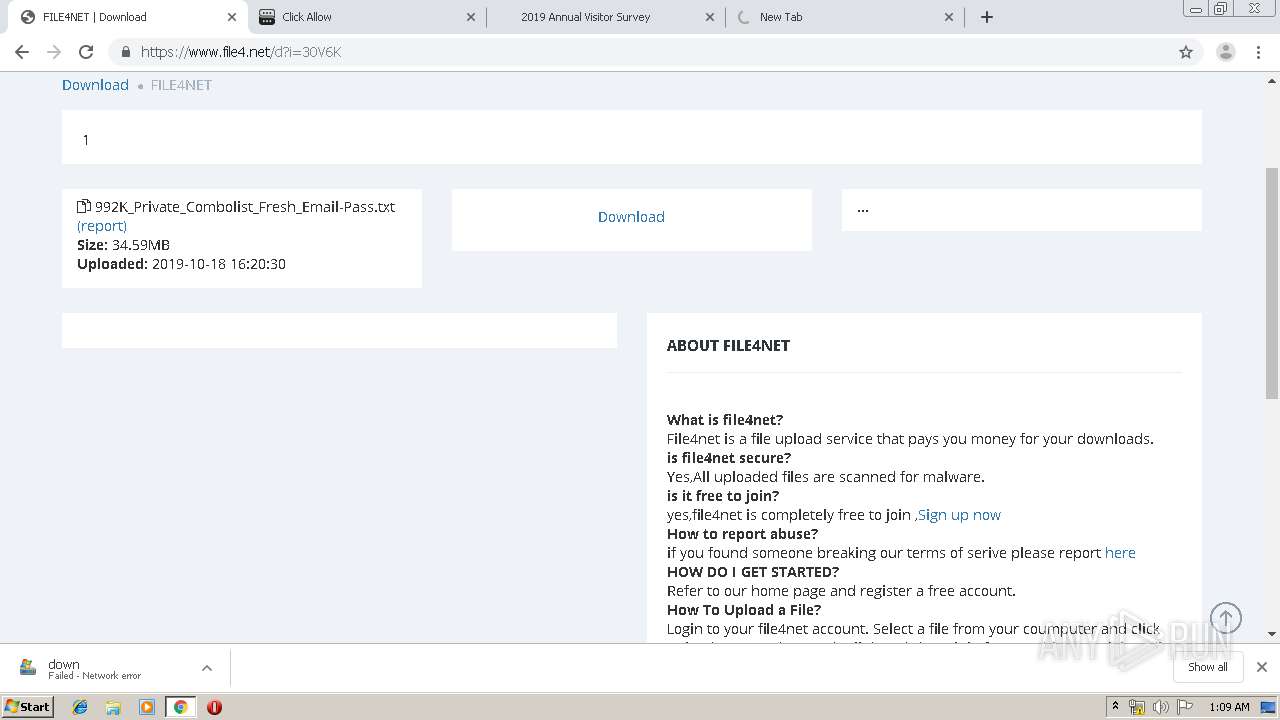Switch to the Click Allow tab
Screen dimensions: 1280x720
(x=366, y=17)
